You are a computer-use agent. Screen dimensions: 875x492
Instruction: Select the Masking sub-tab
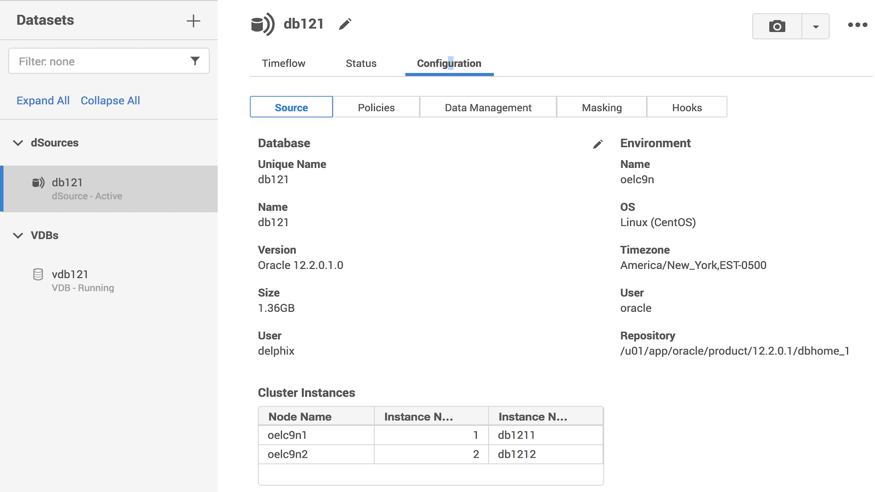tap(602, 107)
